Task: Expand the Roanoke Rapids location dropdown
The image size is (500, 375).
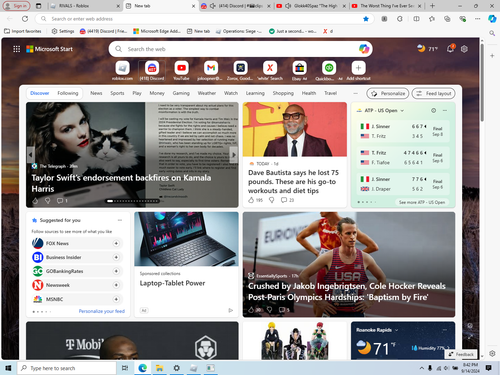Action: click(396, 330)
